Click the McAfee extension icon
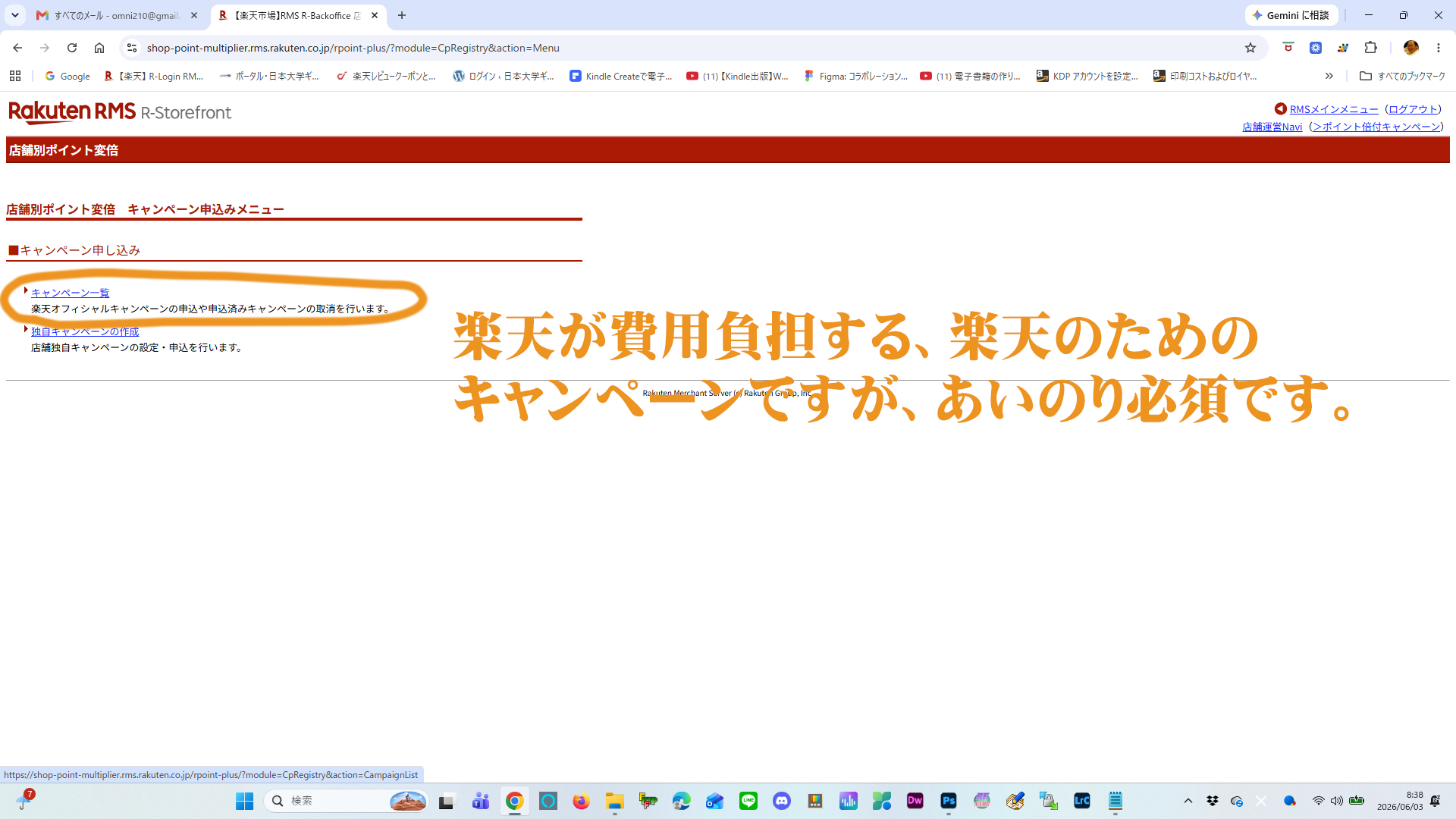1456x819 pixels. coord(1288,48)
